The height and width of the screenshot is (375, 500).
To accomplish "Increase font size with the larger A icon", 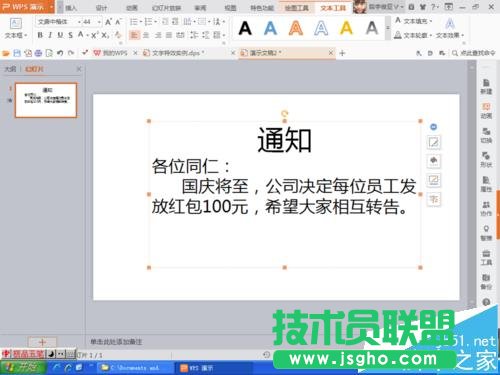I will coord(108,22).
